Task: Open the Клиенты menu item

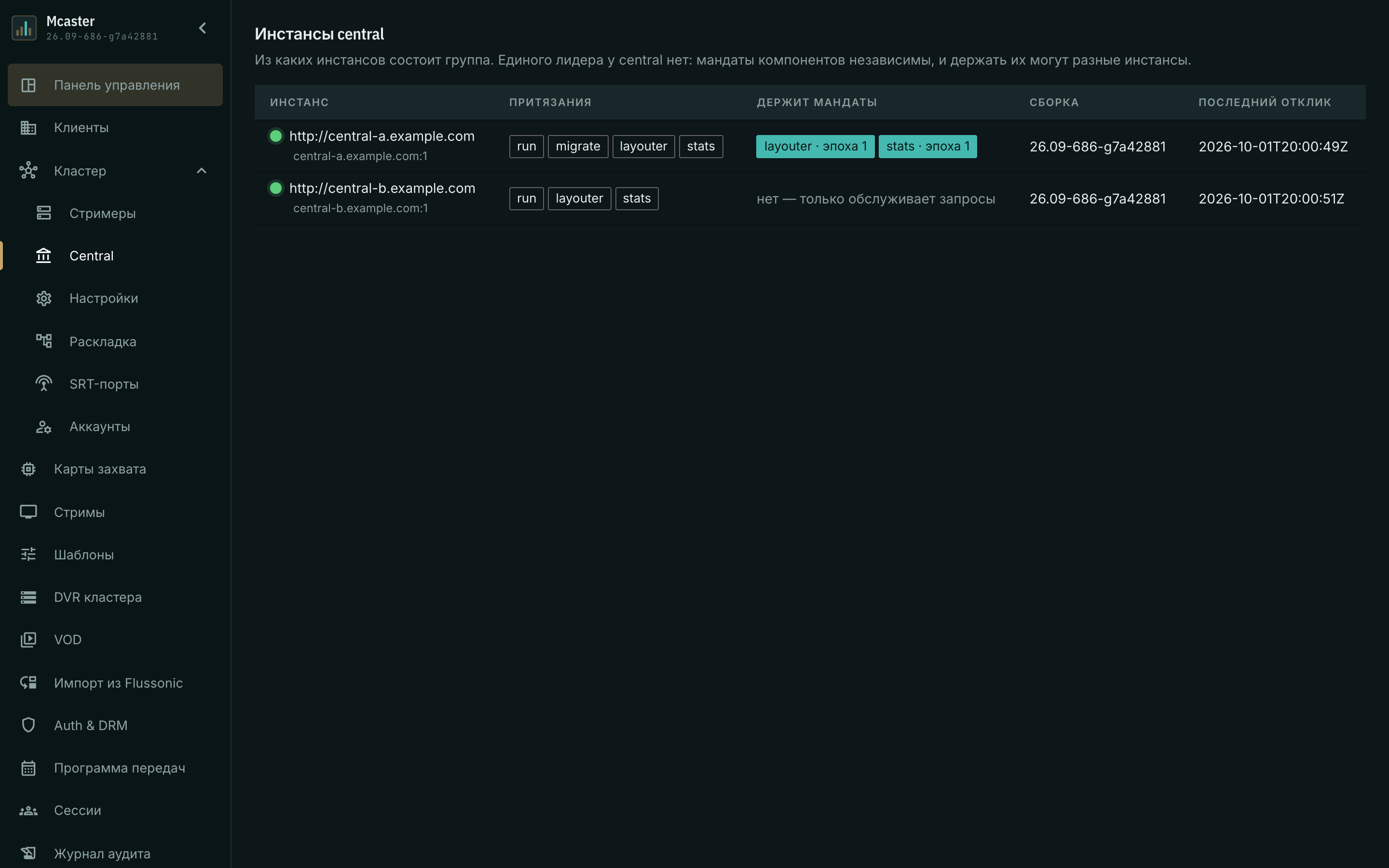Action: (x=115, y=127)
